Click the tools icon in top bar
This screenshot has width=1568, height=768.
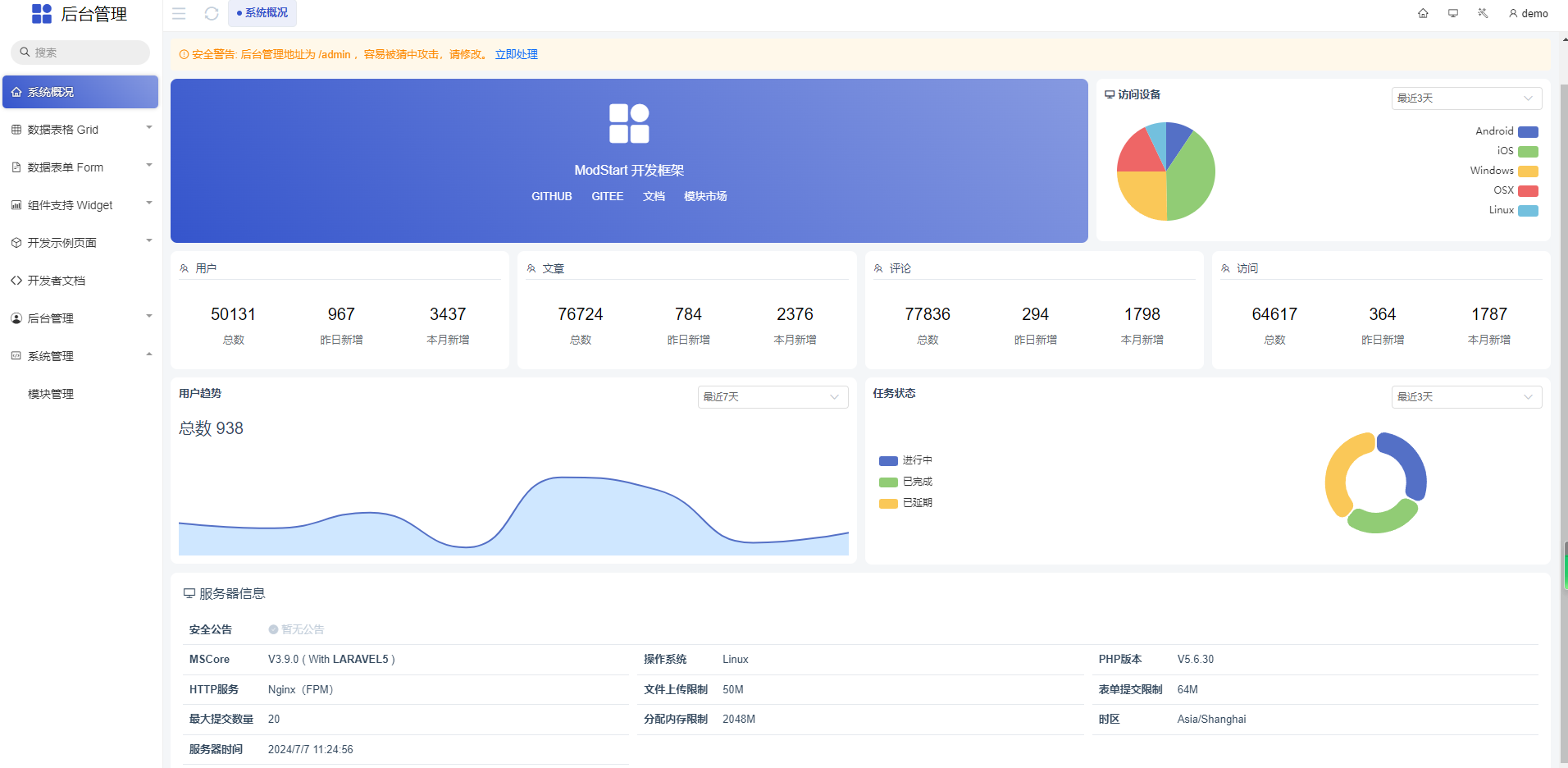click(x=1483, y=13)
